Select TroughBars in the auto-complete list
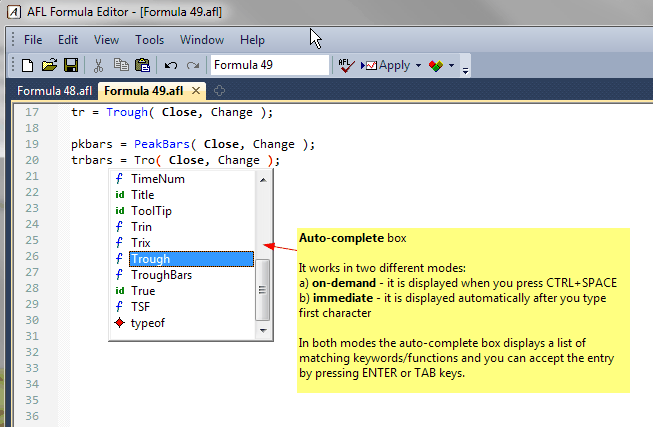Viewport: 653px width, 427px height. (162, 275)
